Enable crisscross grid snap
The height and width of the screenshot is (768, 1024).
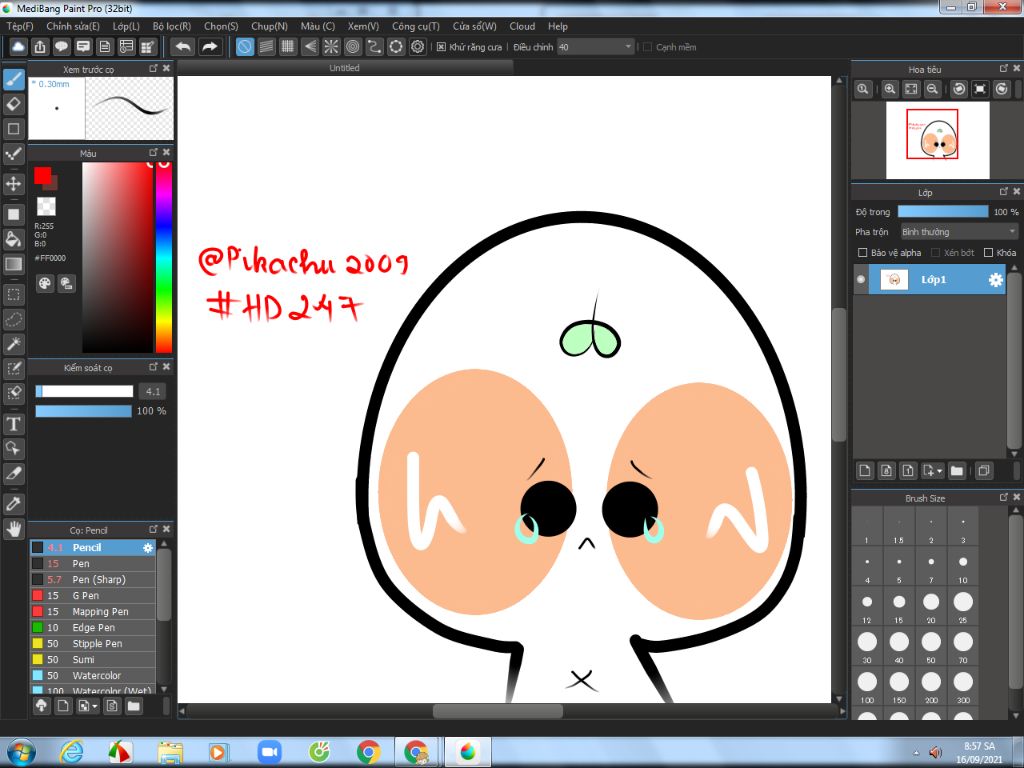click(287, 47)
